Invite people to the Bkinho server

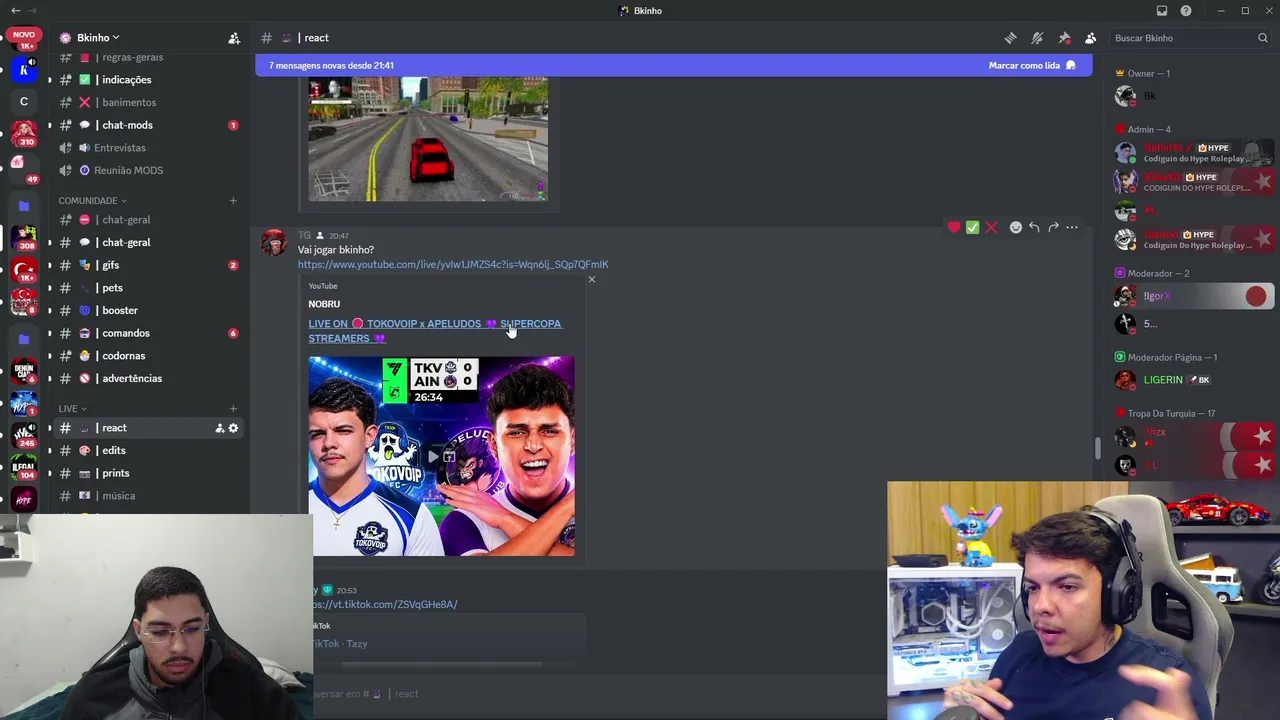pyautogui.click(x=234, y=38)
